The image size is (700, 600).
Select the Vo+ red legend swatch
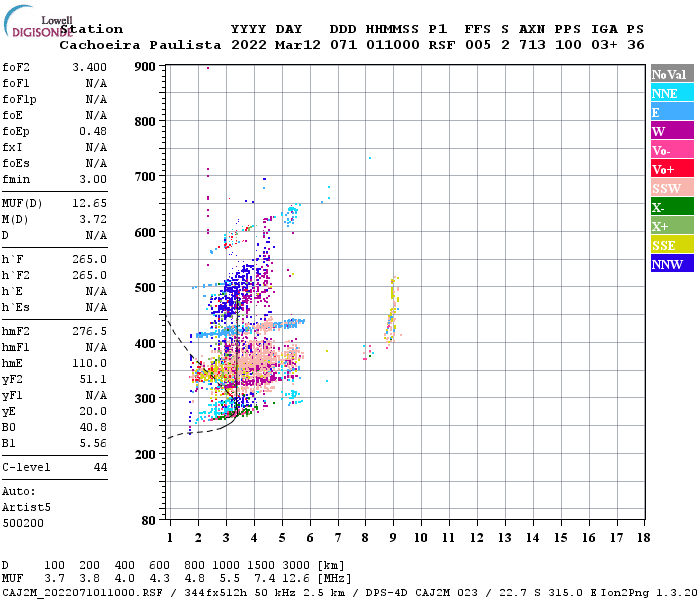672,169
